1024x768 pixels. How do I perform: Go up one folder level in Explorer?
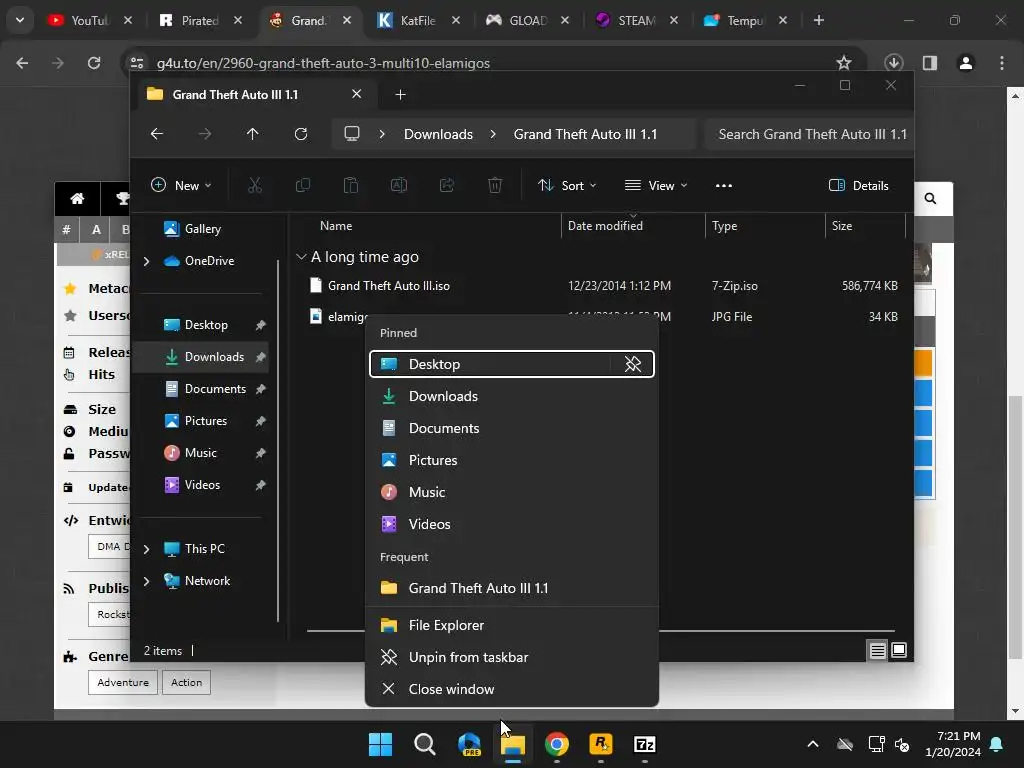pos(253,134)
